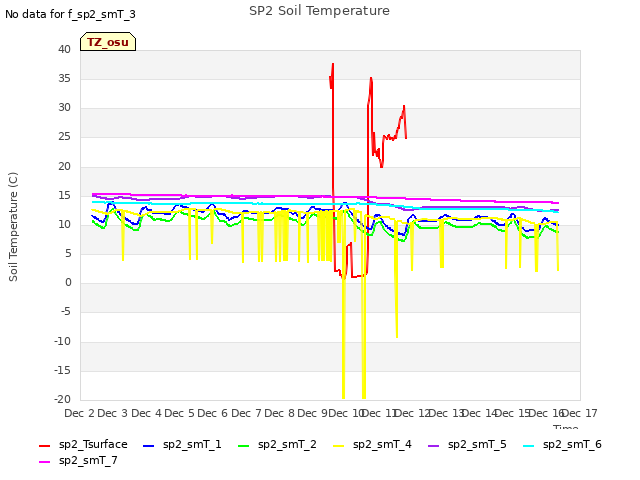Toggle sp2_Tsurface series in legend
Image resolution: width=640 pixels, height=480 pixels.
click(x=83, y=444)
